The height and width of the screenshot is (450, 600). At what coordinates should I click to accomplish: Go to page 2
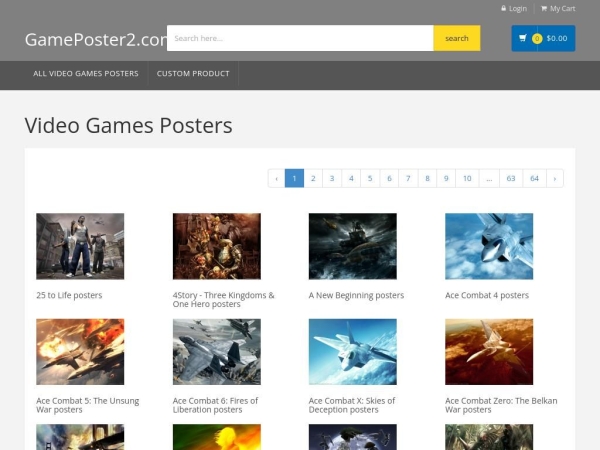[x=313, y=178]
